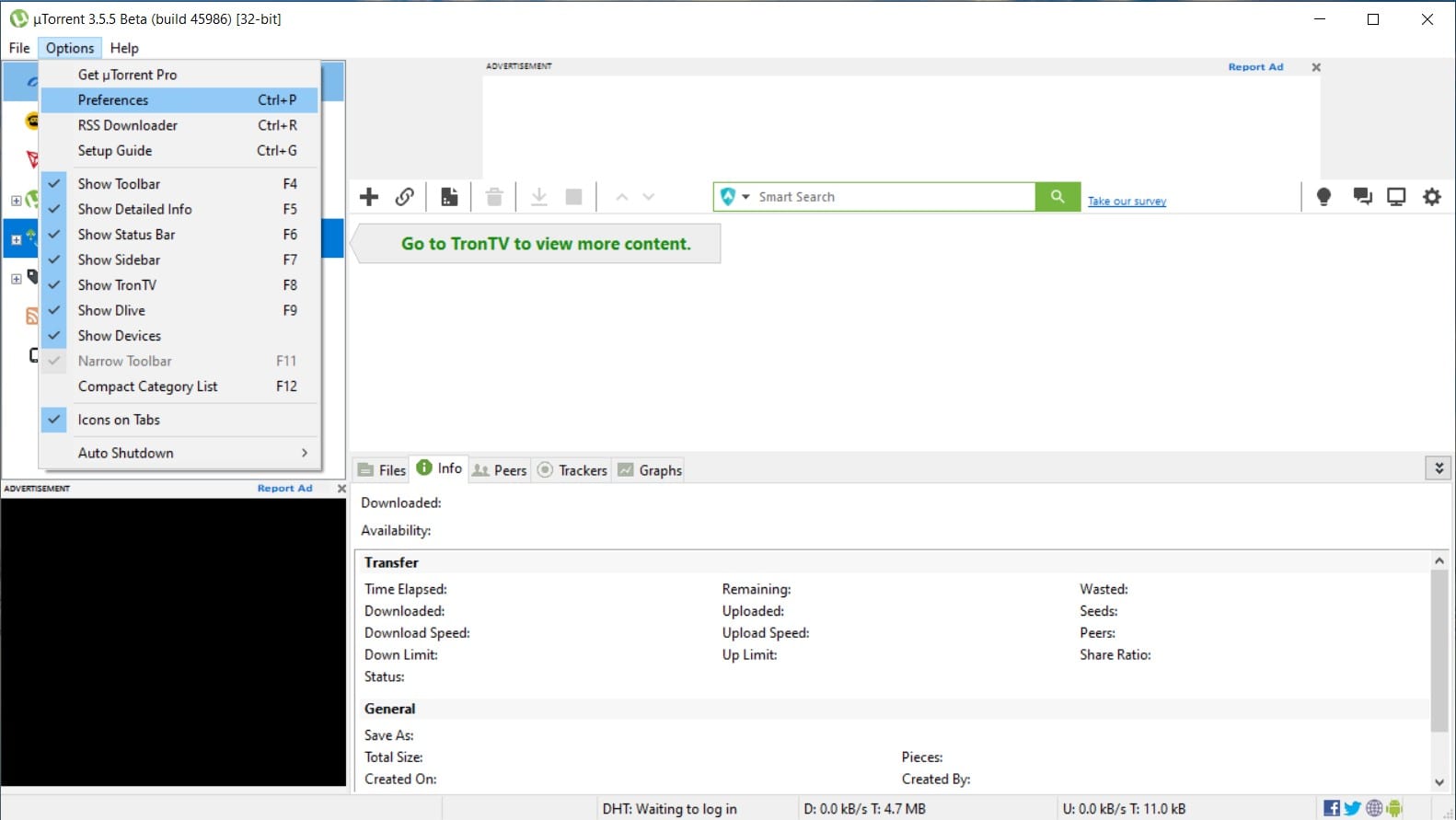Expand the highlighted blue sidebar row node
Screen dimensions: 1456x820
tap(16, 239)
